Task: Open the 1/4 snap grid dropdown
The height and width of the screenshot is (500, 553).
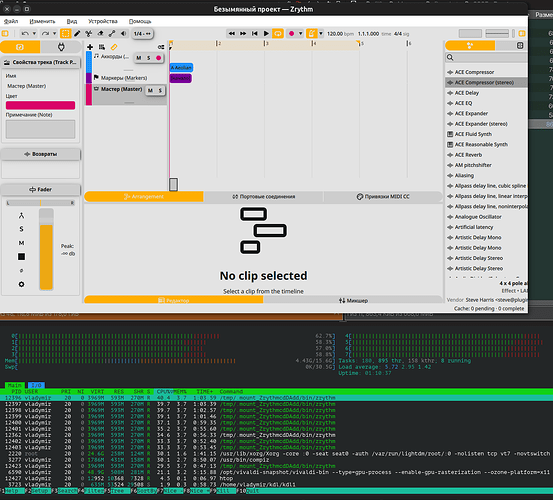Action: pyautogui.click(x=142, y=33)
